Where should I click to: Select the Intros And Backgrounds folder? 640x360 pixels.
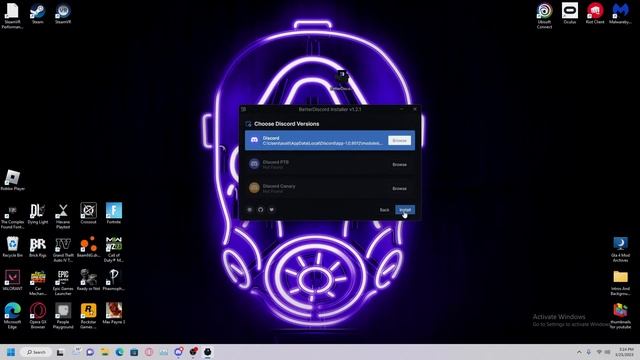(x=620, y=283)
